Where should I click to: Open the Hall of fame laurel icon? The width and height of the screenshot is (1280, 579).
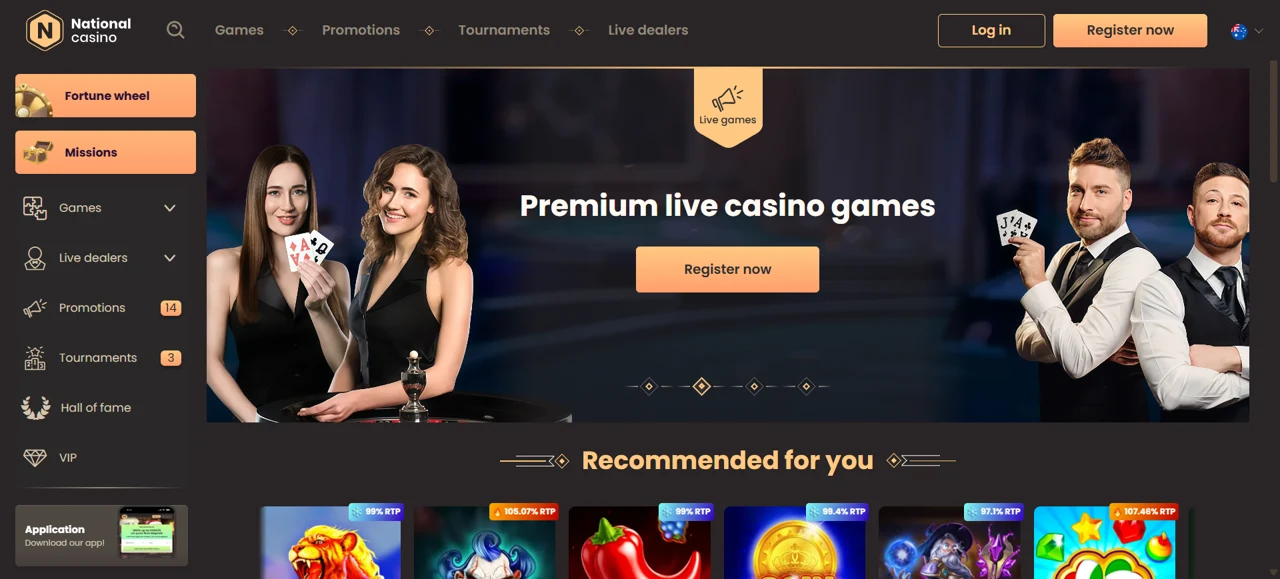pos(35,407)
